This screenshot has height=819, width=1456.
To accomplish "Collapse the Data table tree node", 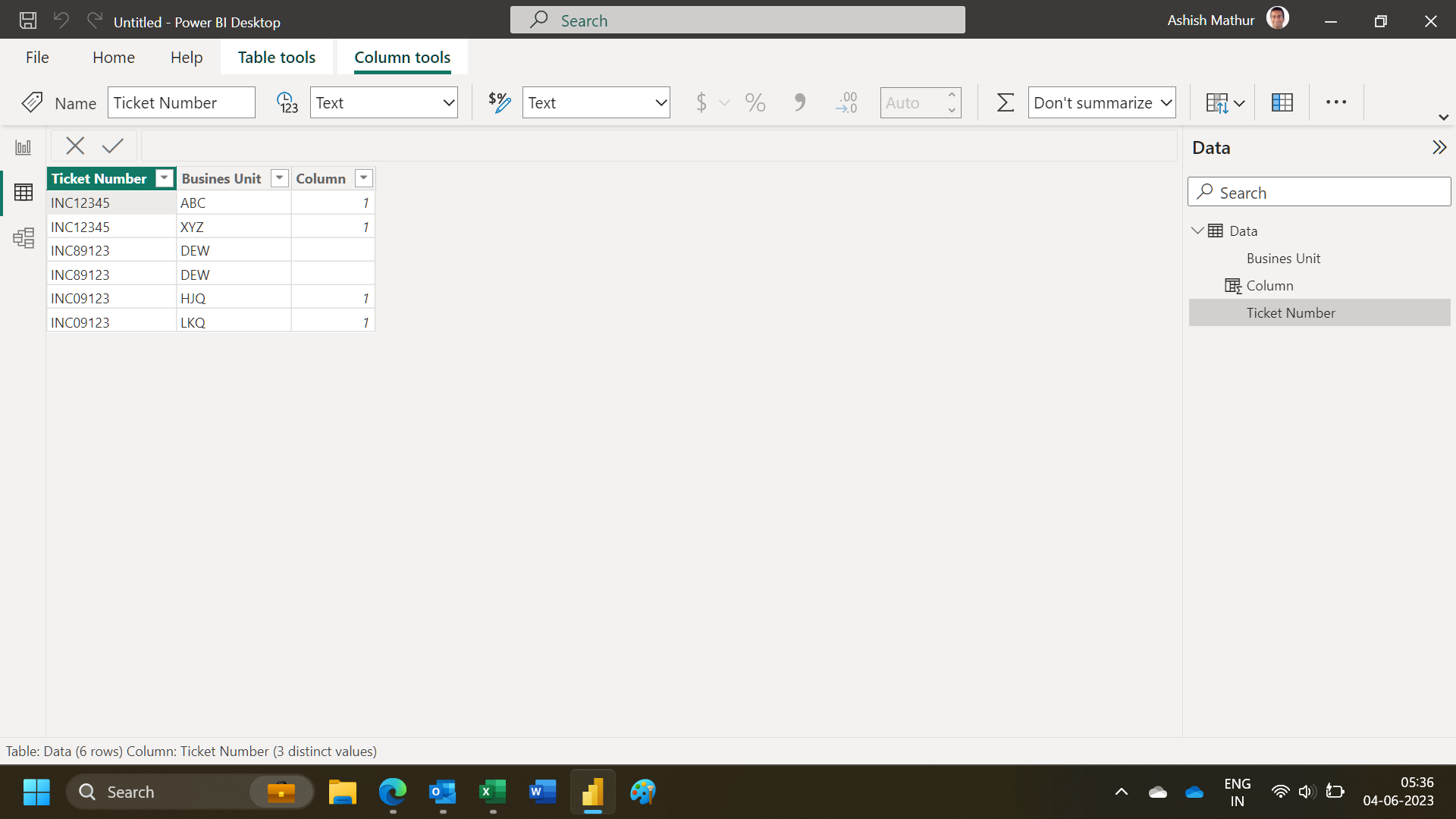I will point(1197,231).
